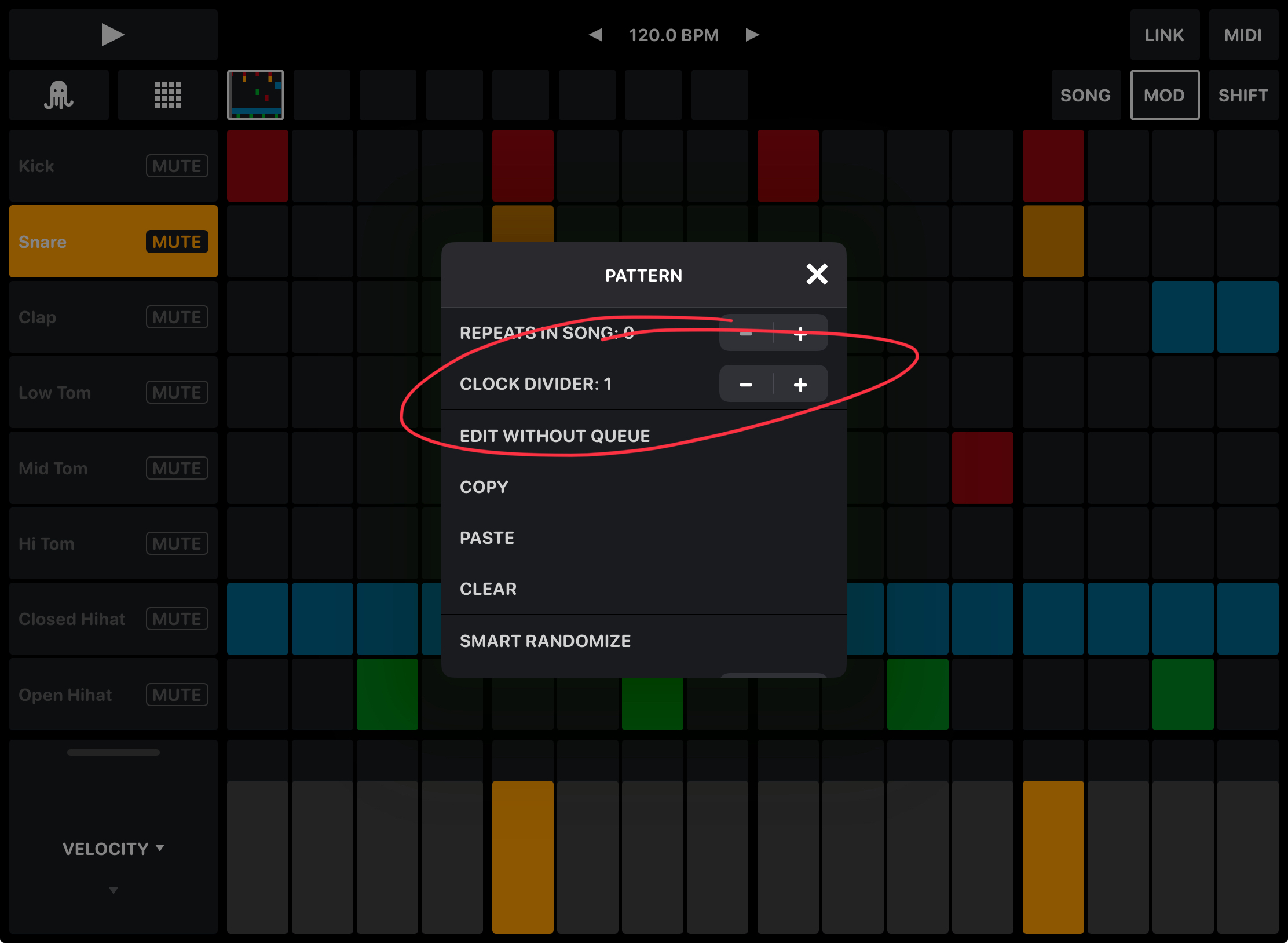Increase Clock Divider with plus

[x=800, y=385]
